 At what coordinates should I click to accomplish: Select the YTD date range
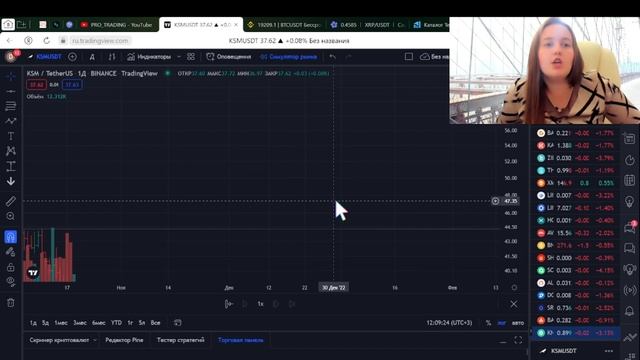(x=116, y=323)
